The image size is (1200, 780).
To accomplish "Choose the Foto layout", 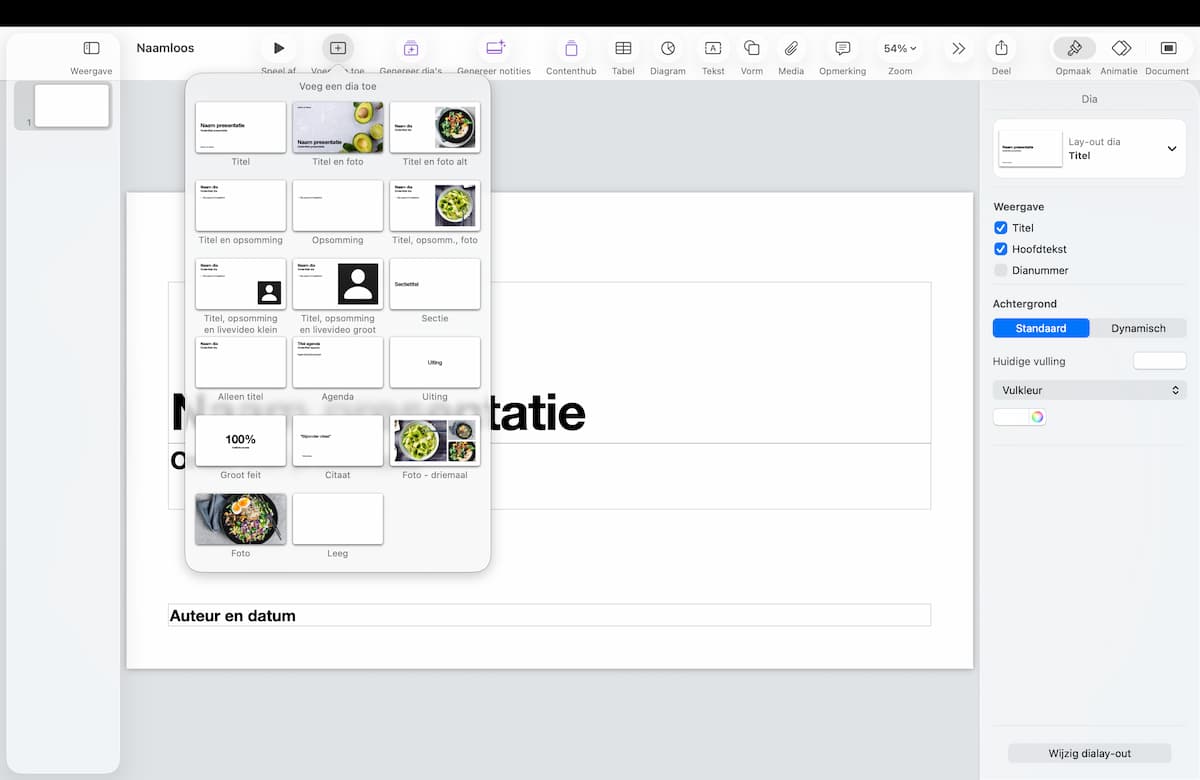I will (241, 519).
